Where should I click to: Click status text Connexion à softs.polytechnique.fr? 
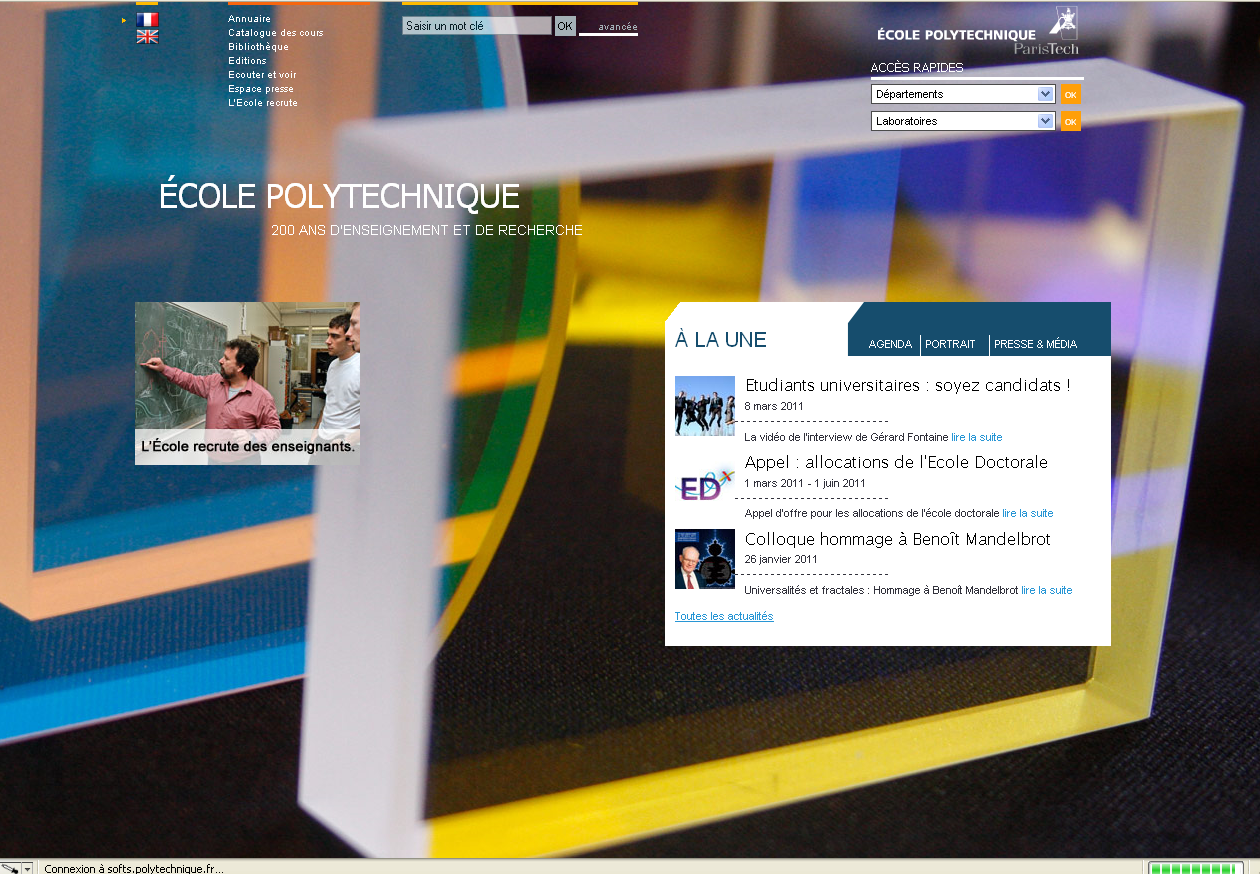(x=134, y=868)
